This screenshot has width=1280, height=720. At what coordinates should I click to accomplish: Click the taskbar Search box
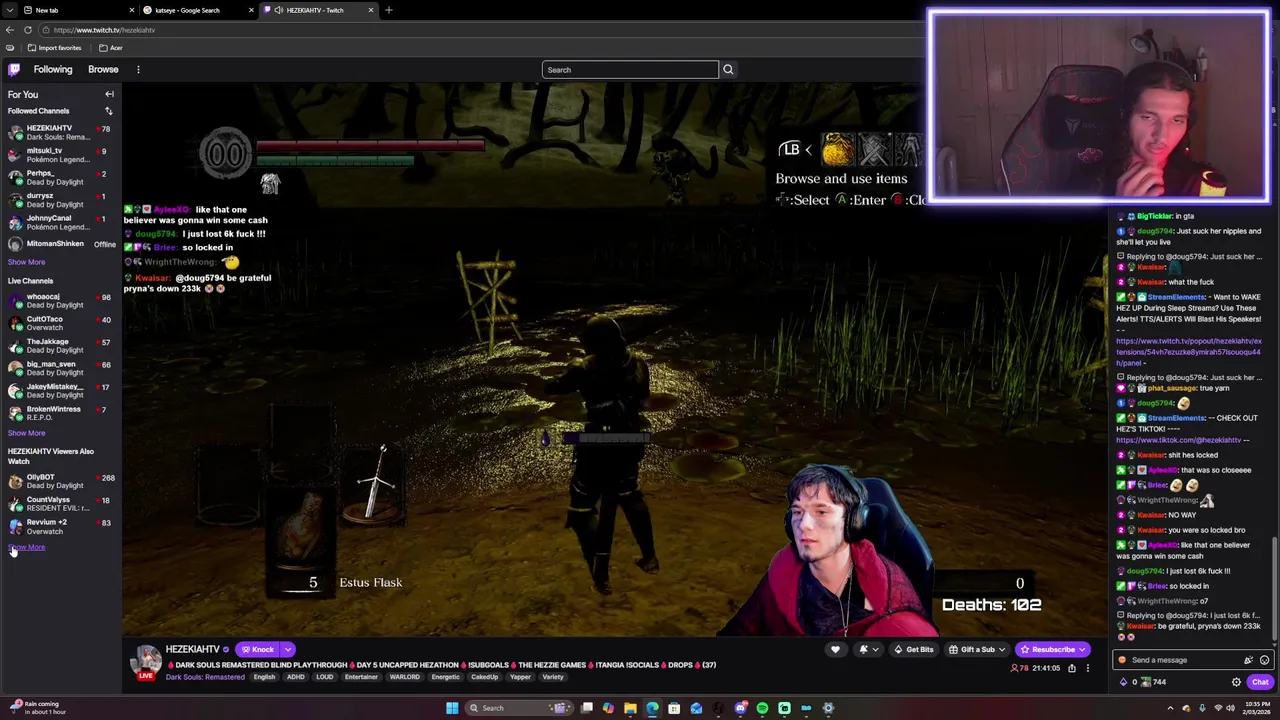(520, 708)
